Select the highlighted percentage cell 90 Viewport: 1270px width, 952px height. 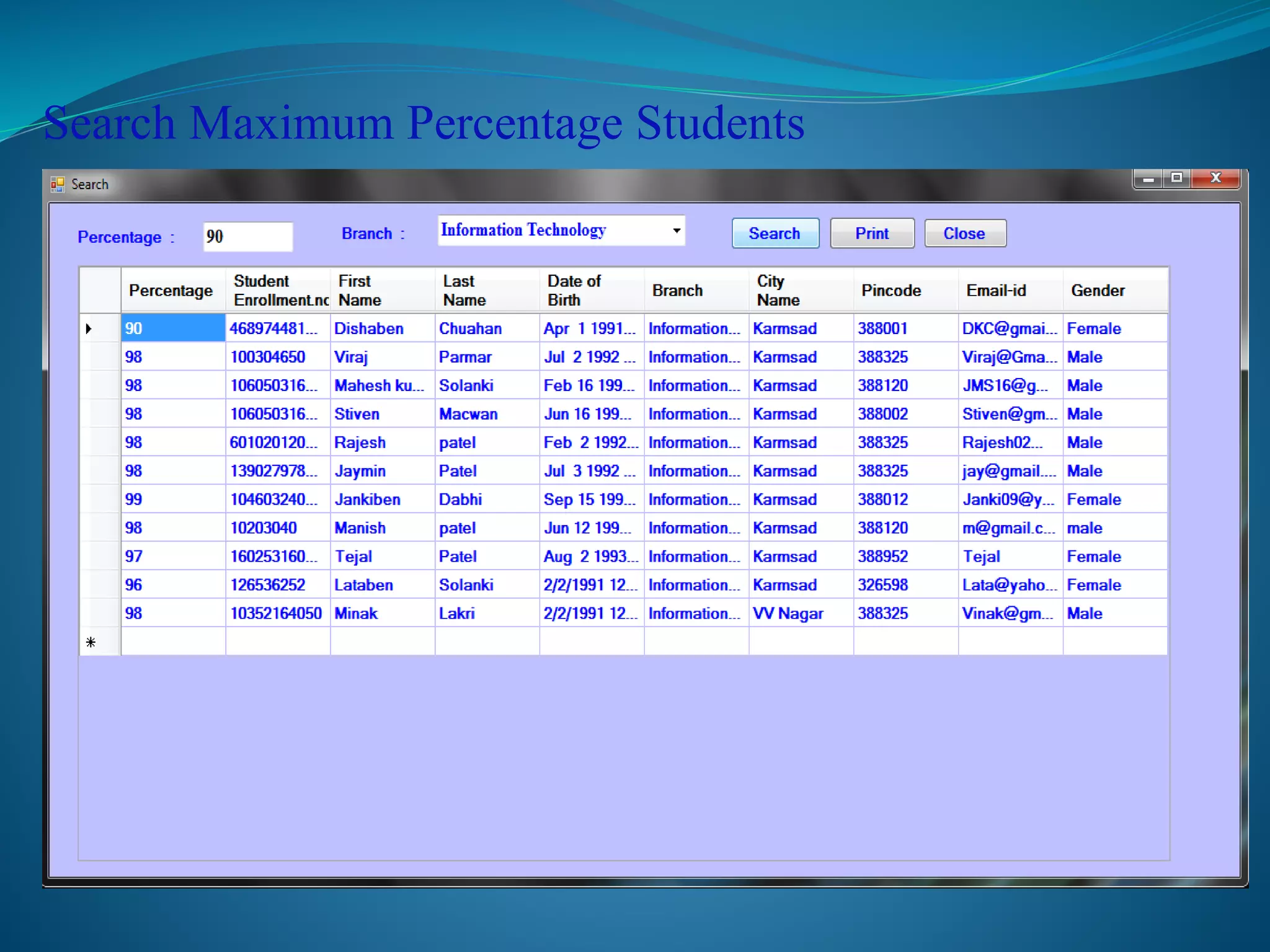click(x=173, y=328)
